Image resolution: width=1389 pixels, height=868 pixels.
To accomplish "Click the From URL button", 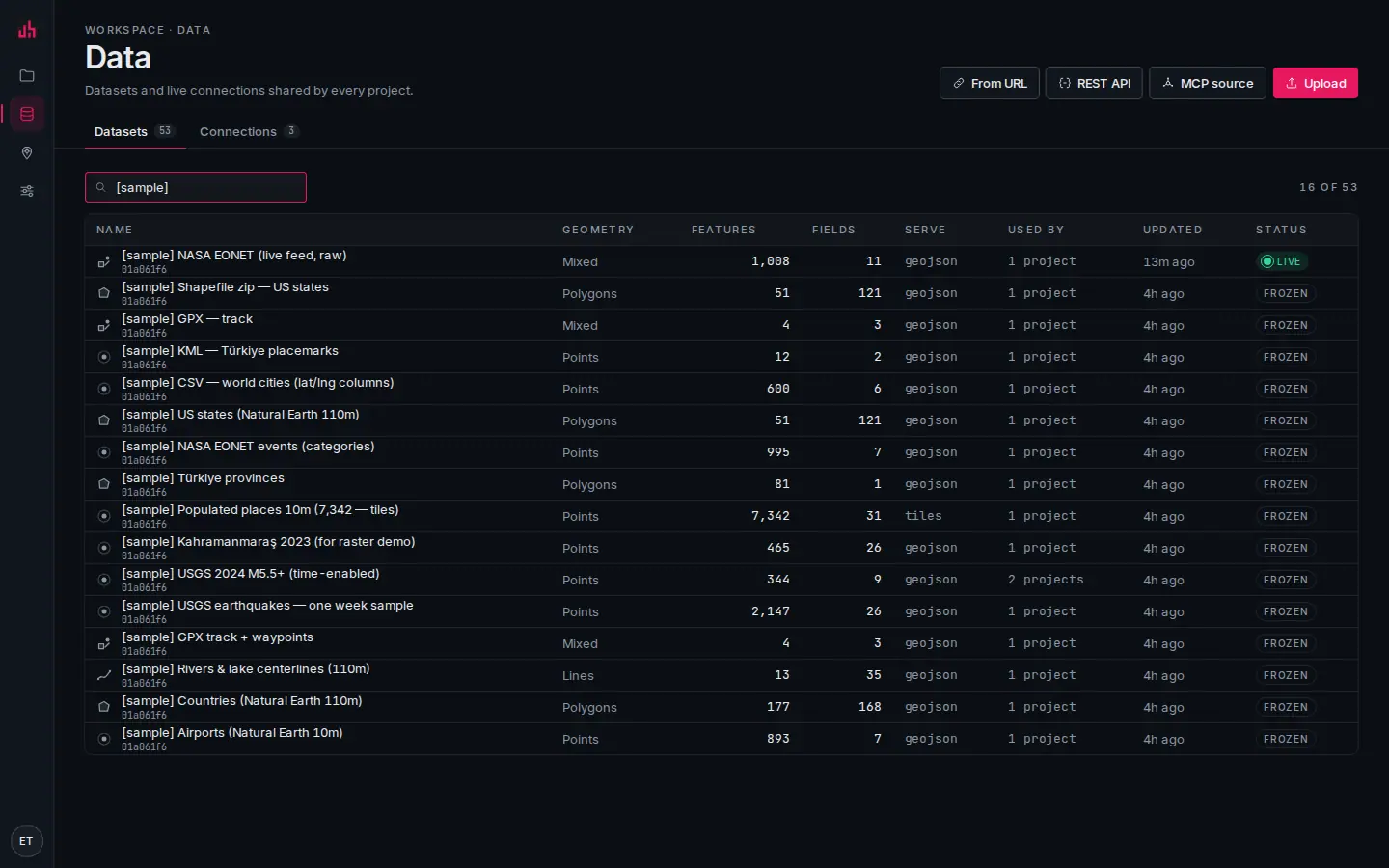I will [989, 83].
